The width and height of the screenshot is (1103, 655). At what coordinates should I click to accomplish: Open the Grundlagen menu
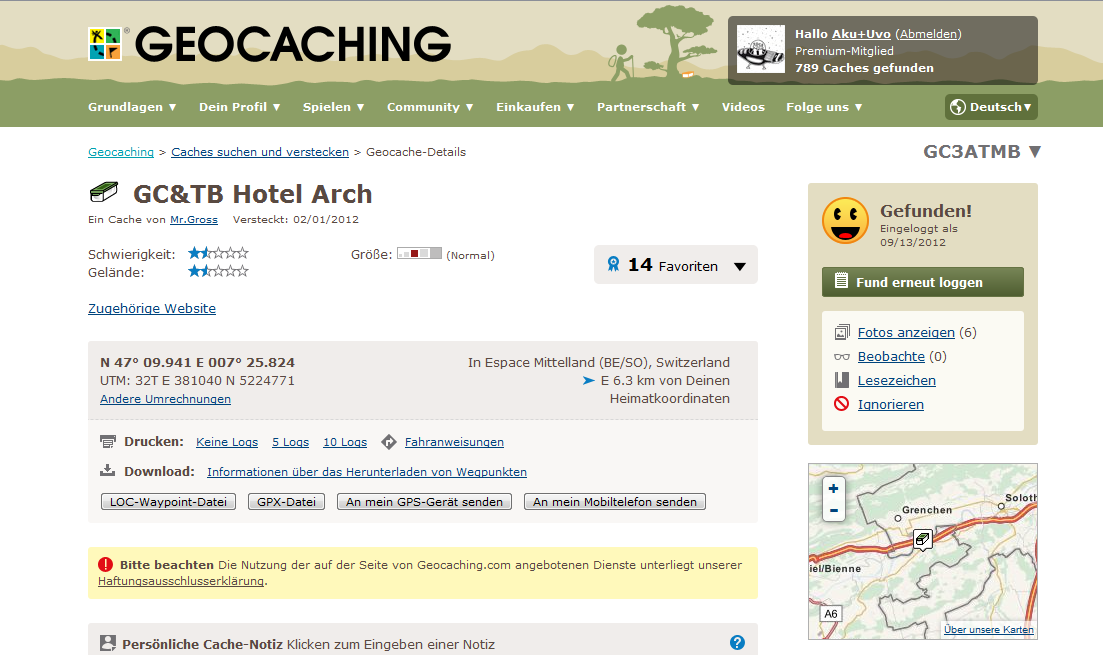132,107
